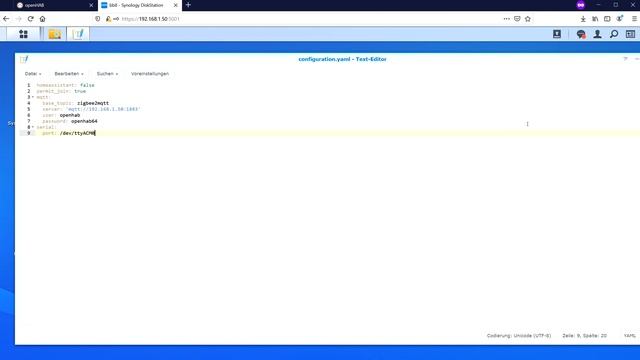This screenshot has width=640, height=360.
Task: Click the browser forward arrow
Action: [18, 19]
